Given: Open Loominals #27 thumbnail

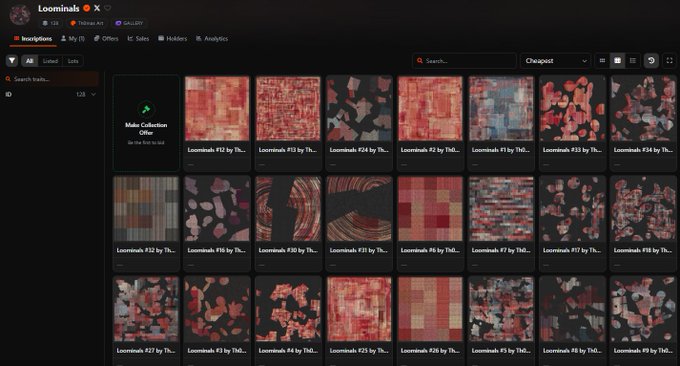Looking at the screenshot, I should (x=146, y=309).
